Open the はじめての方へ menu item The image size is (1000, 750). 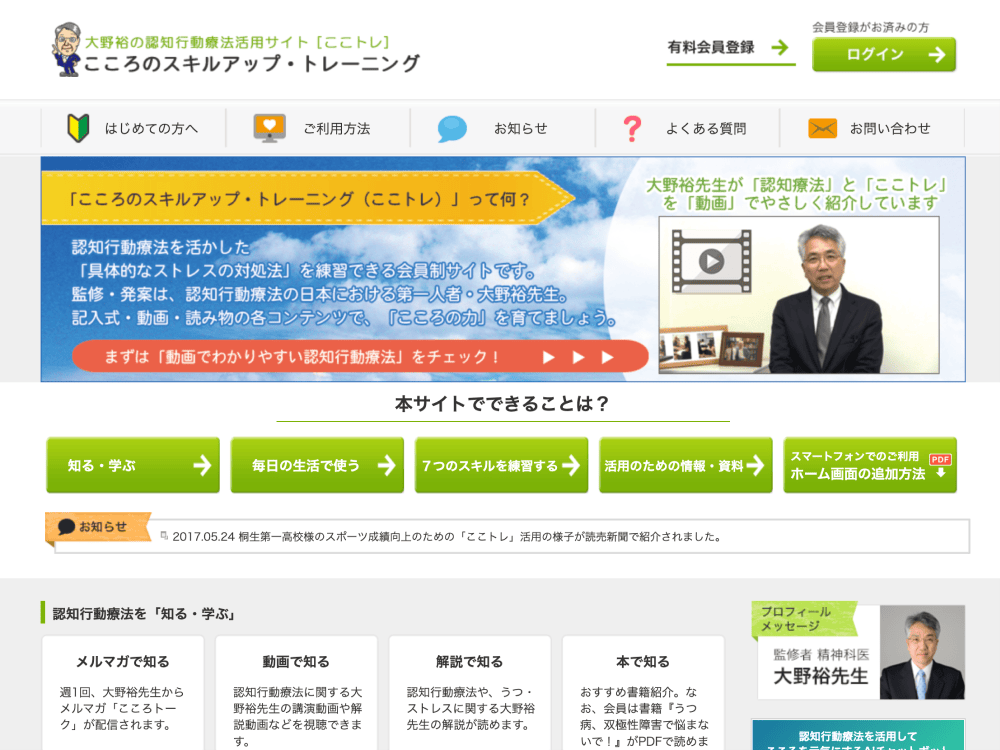click(x=151, y=128)
